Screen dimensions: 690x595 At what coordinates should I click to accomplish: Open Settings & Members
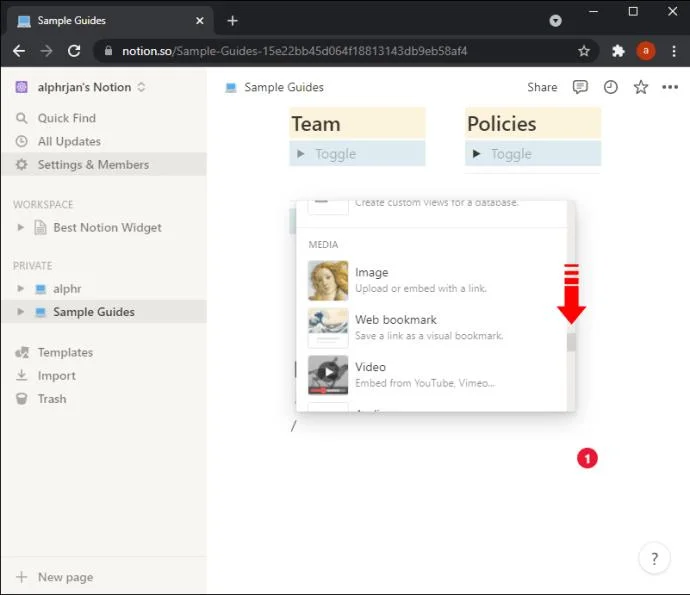[x=104, y=165]
